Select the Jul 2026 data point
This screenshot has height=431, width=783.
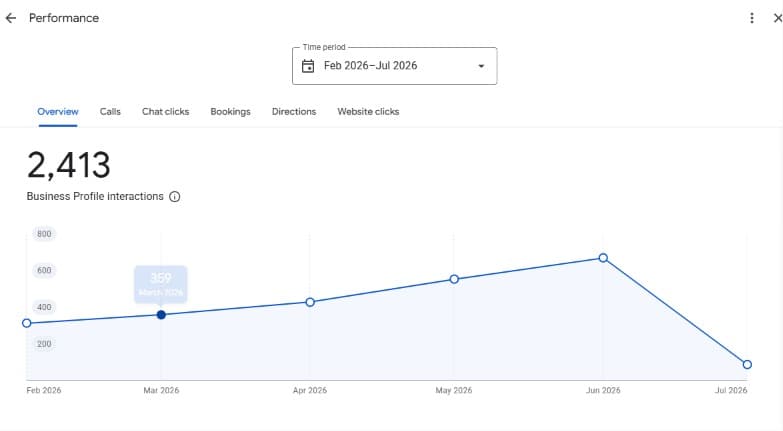point(747,365)
